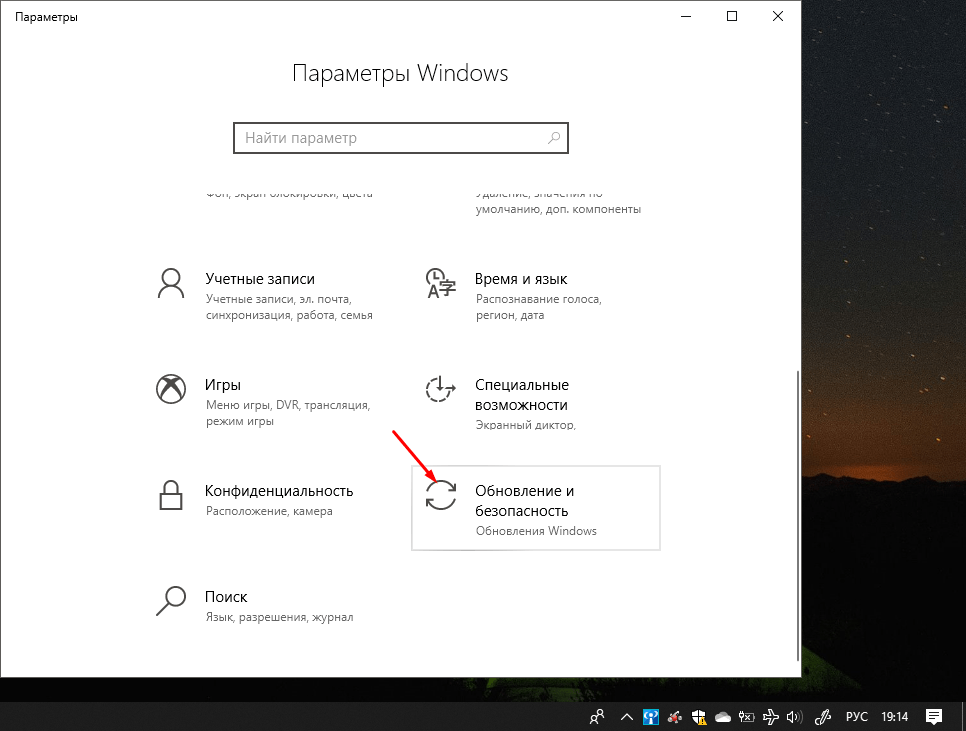This screenshot has height=731, width=966.
Task: Open the Учетные записи person icon
Action: [x=171, y=283]
